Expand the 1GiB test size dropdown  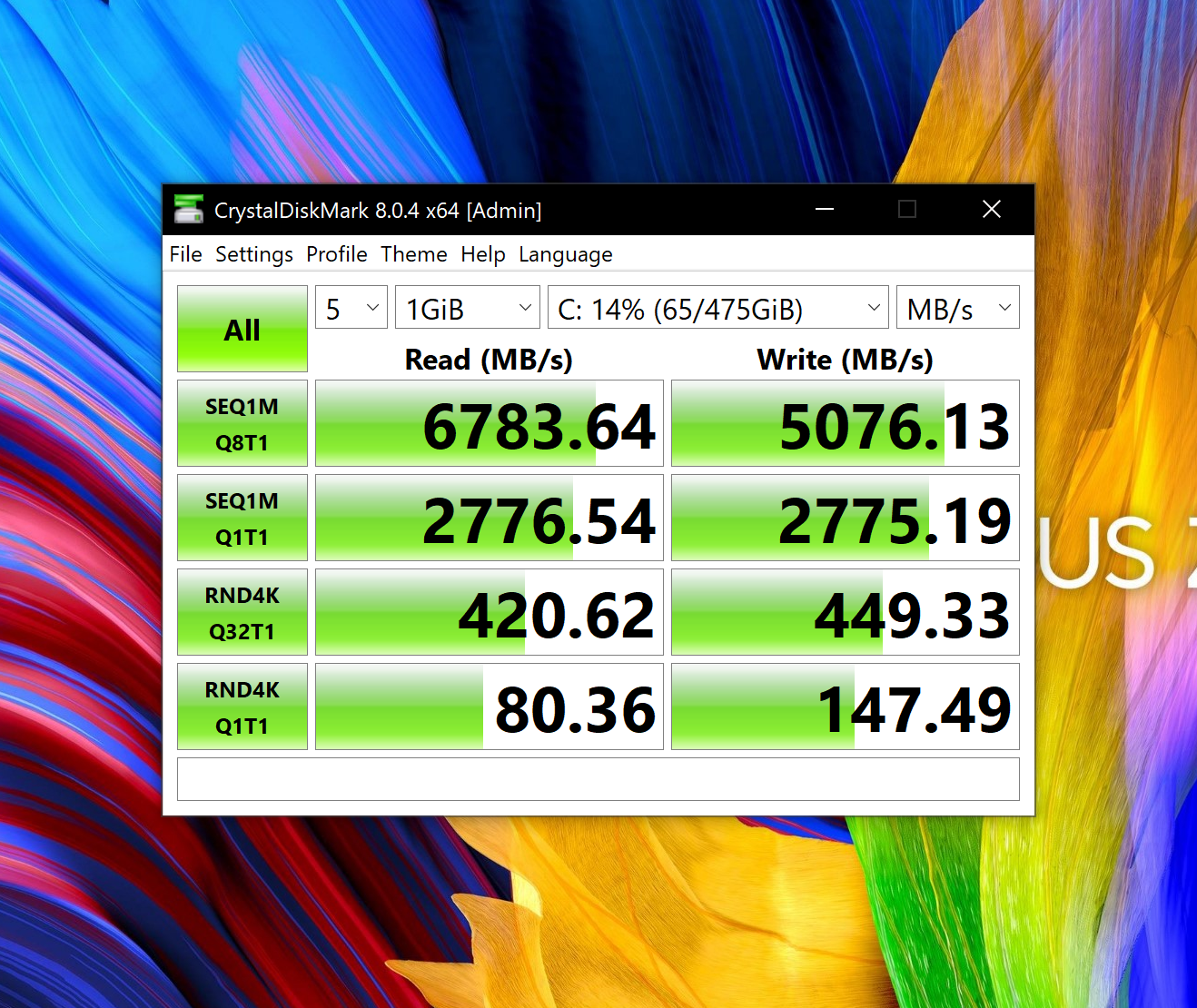tap(468, 308)
